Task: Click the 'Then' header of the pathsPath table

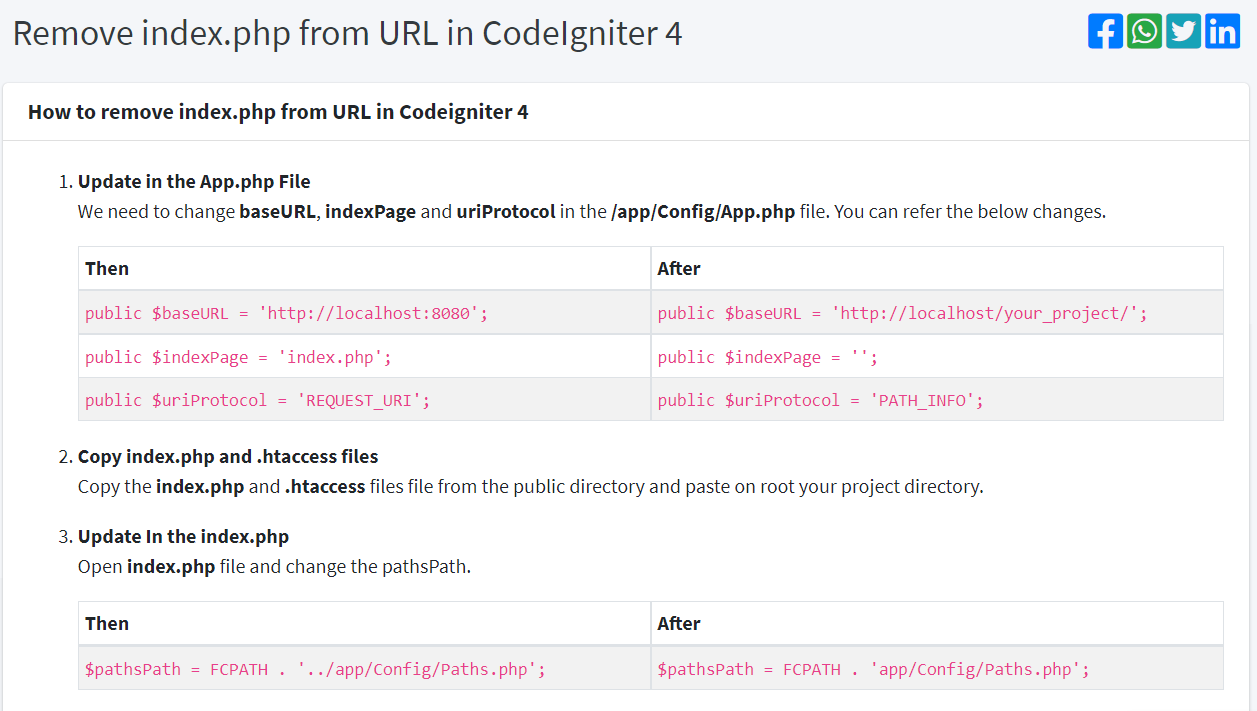Action: (364, 623)
